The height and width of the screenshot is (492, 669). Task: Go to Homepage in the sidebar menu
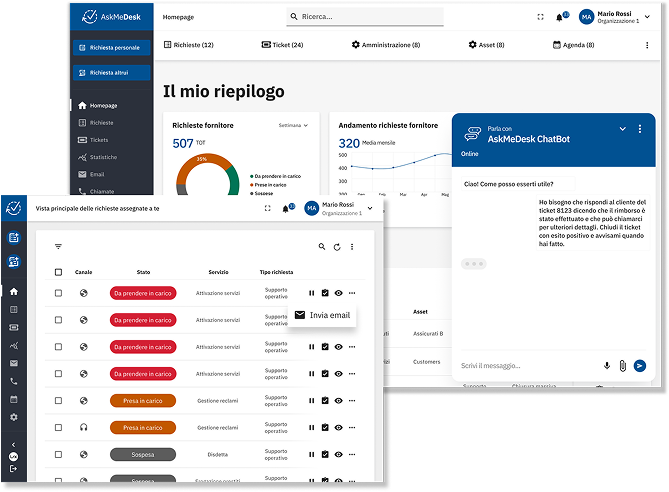(98, 105)
